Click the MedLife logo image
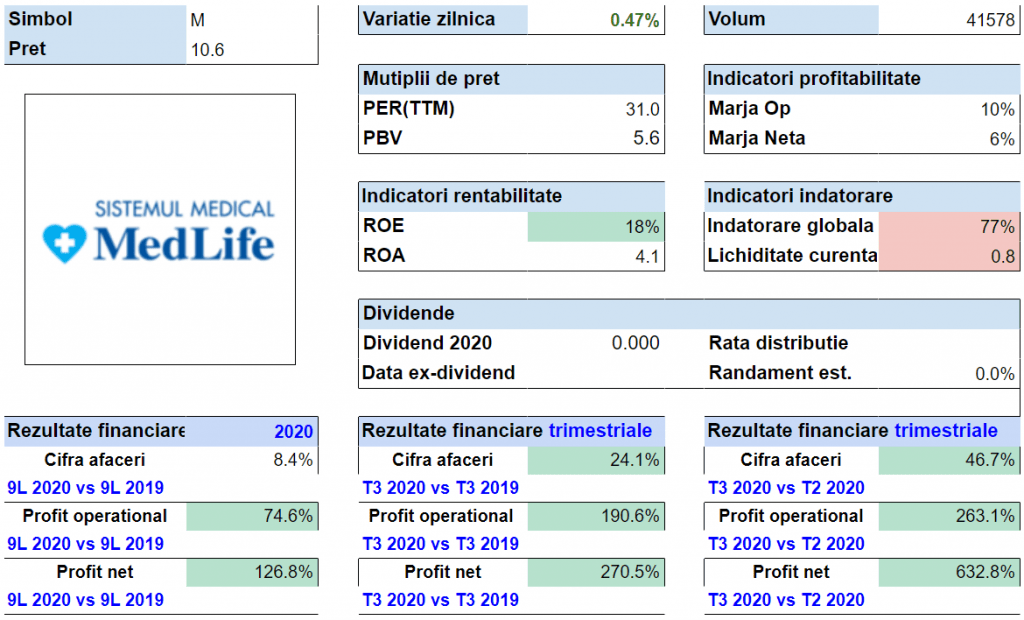The height and width of the screenshot is (620, 1024). coord(160,229)
